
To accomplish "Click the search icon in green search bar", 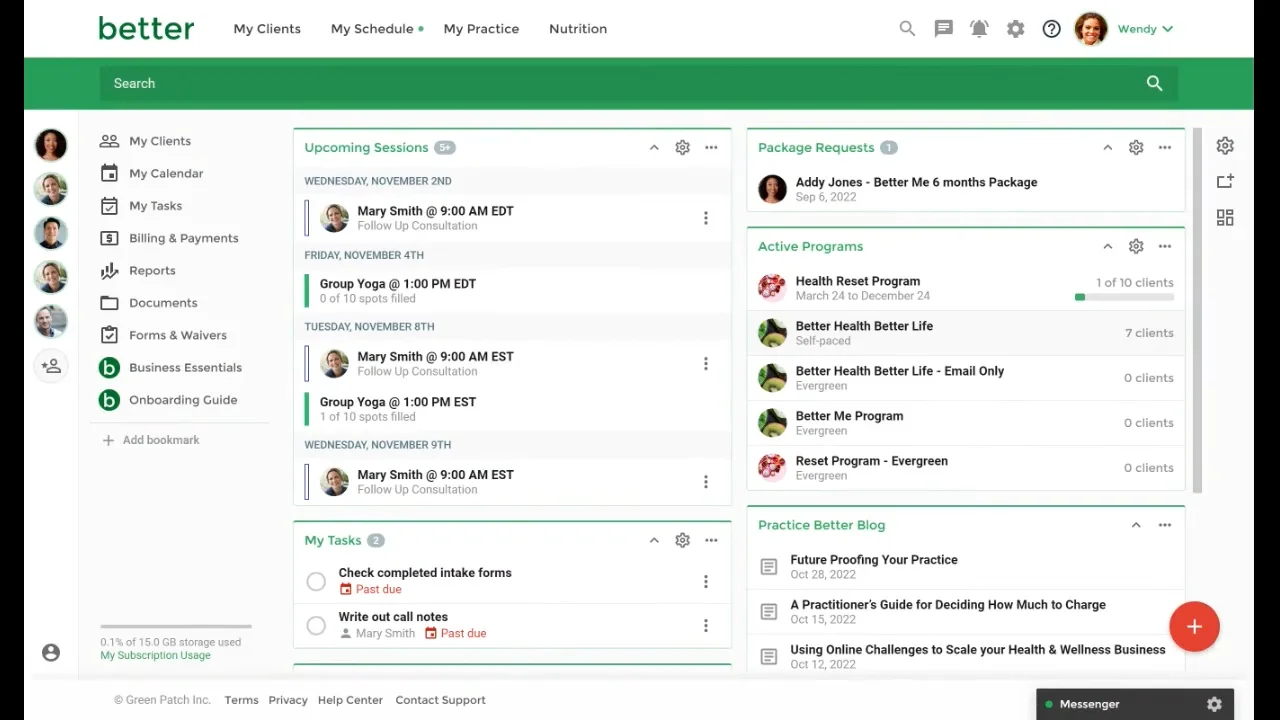I will coord(1154,83).
